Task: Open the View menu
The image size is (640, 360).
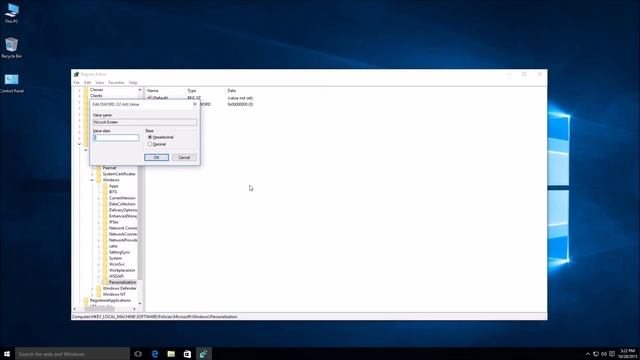Action: coord(100,82)
